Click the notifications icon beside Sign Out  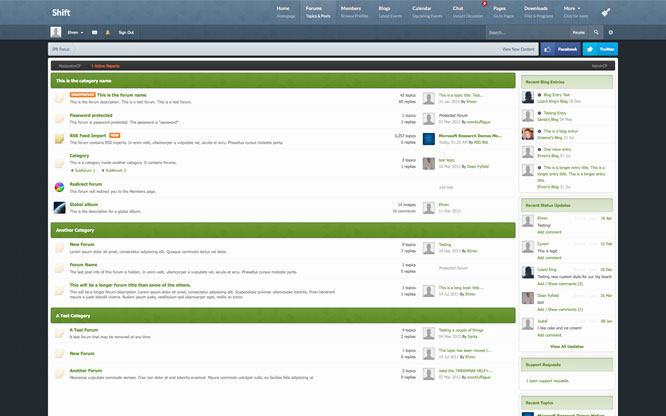108,32
